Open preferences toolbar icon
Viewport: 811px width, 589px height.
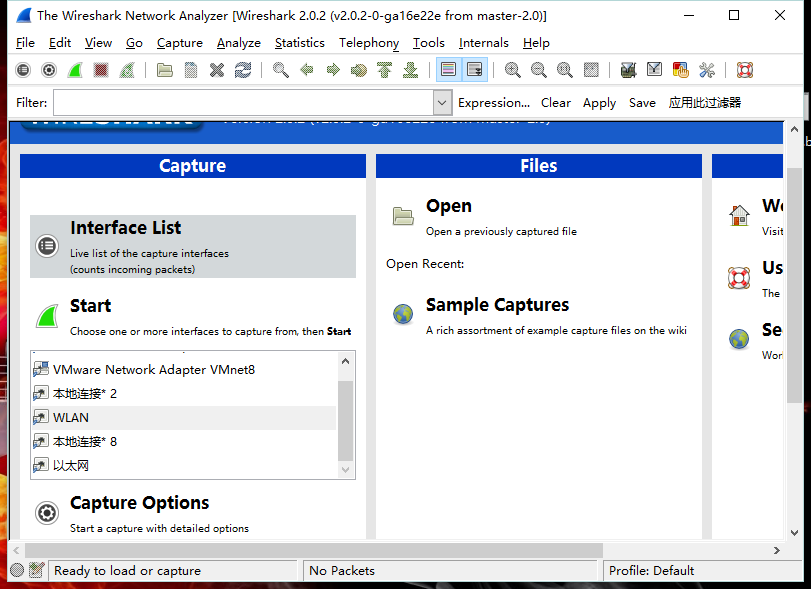(x=706, y=70)
